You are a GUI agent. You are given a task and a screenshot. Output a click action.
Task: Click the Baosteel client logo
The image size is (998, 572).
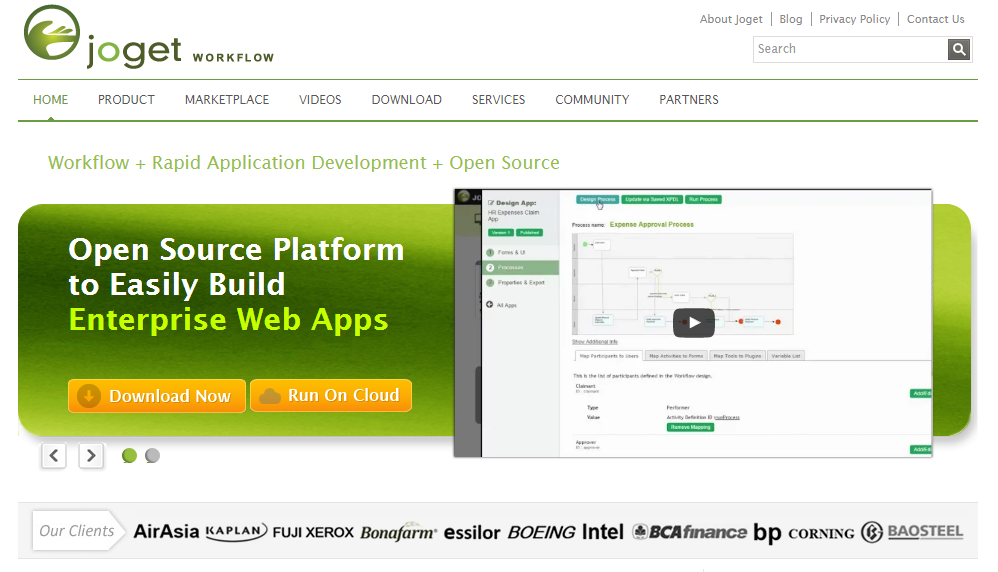coord(912,532)
